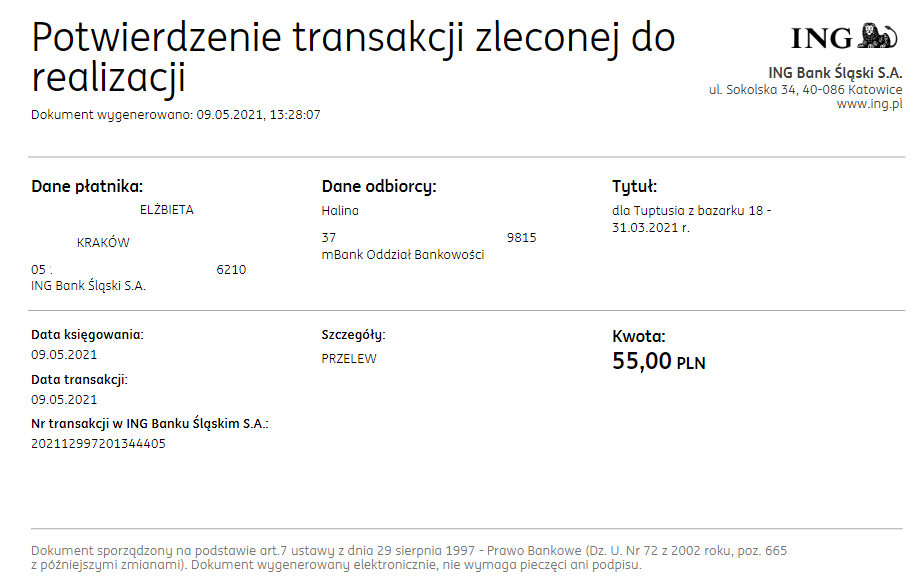
Task: Click the ING Bank Śląski S.A. header name
Action: pyautogui.click(x=835, y=73)
